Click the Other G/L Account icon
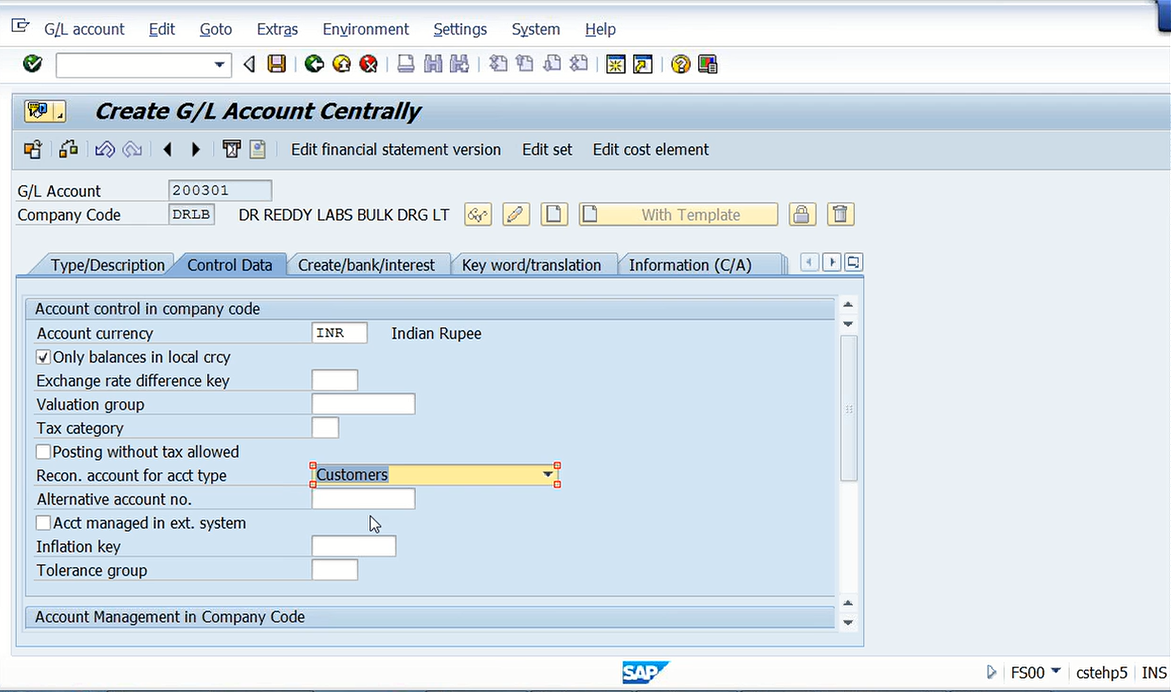The width and height of the screenshot is (1171, 692). click(x=33, y=149)
